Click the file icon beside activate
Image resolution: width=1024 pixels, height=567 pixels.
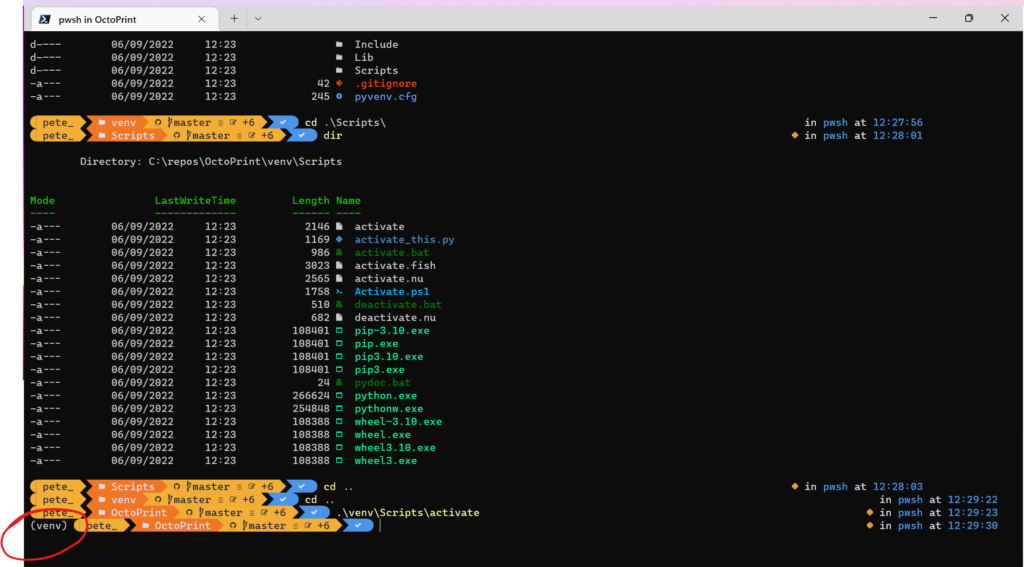point(339,227)
